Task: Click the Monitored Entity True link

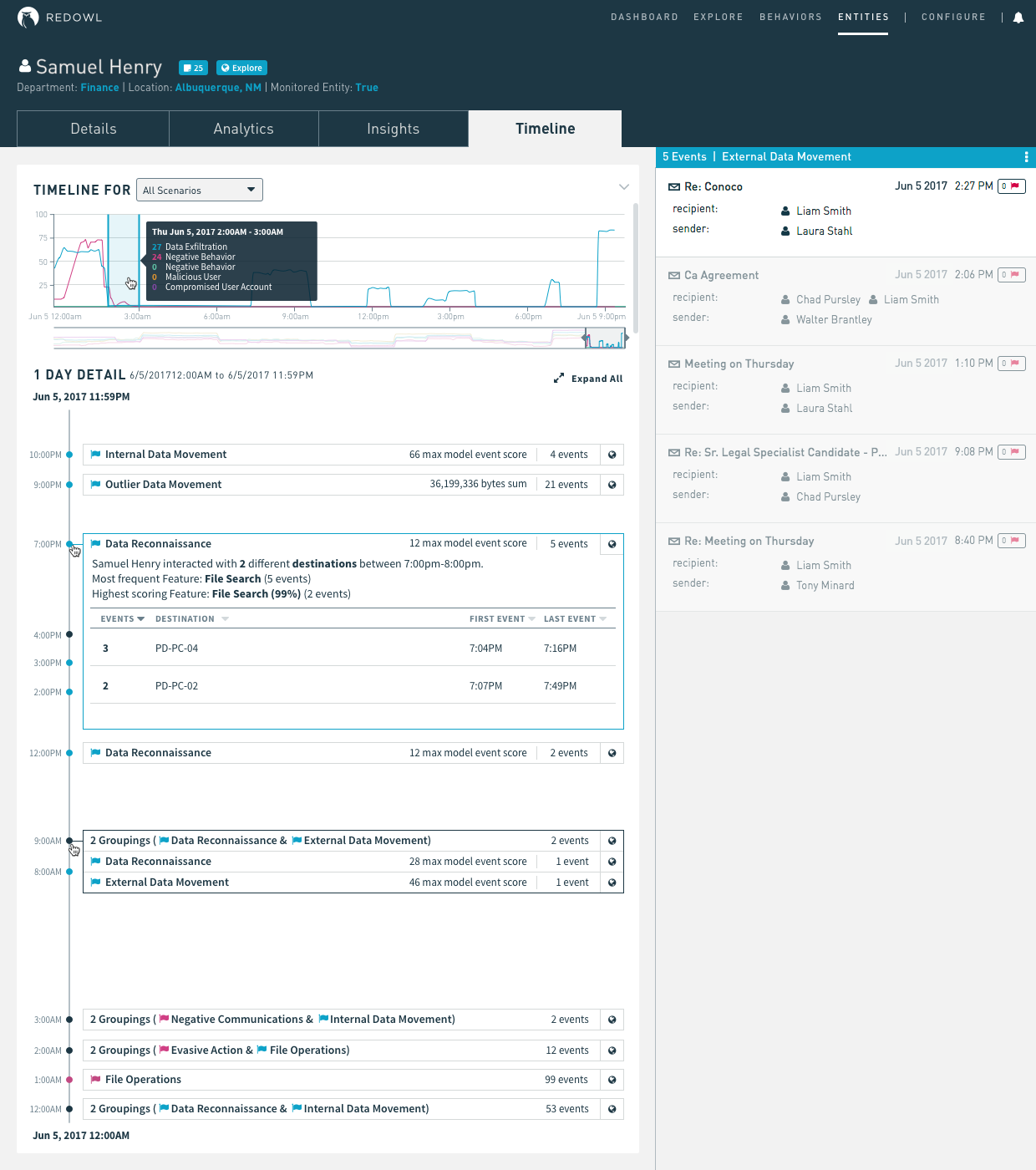Action: (367, 88)
